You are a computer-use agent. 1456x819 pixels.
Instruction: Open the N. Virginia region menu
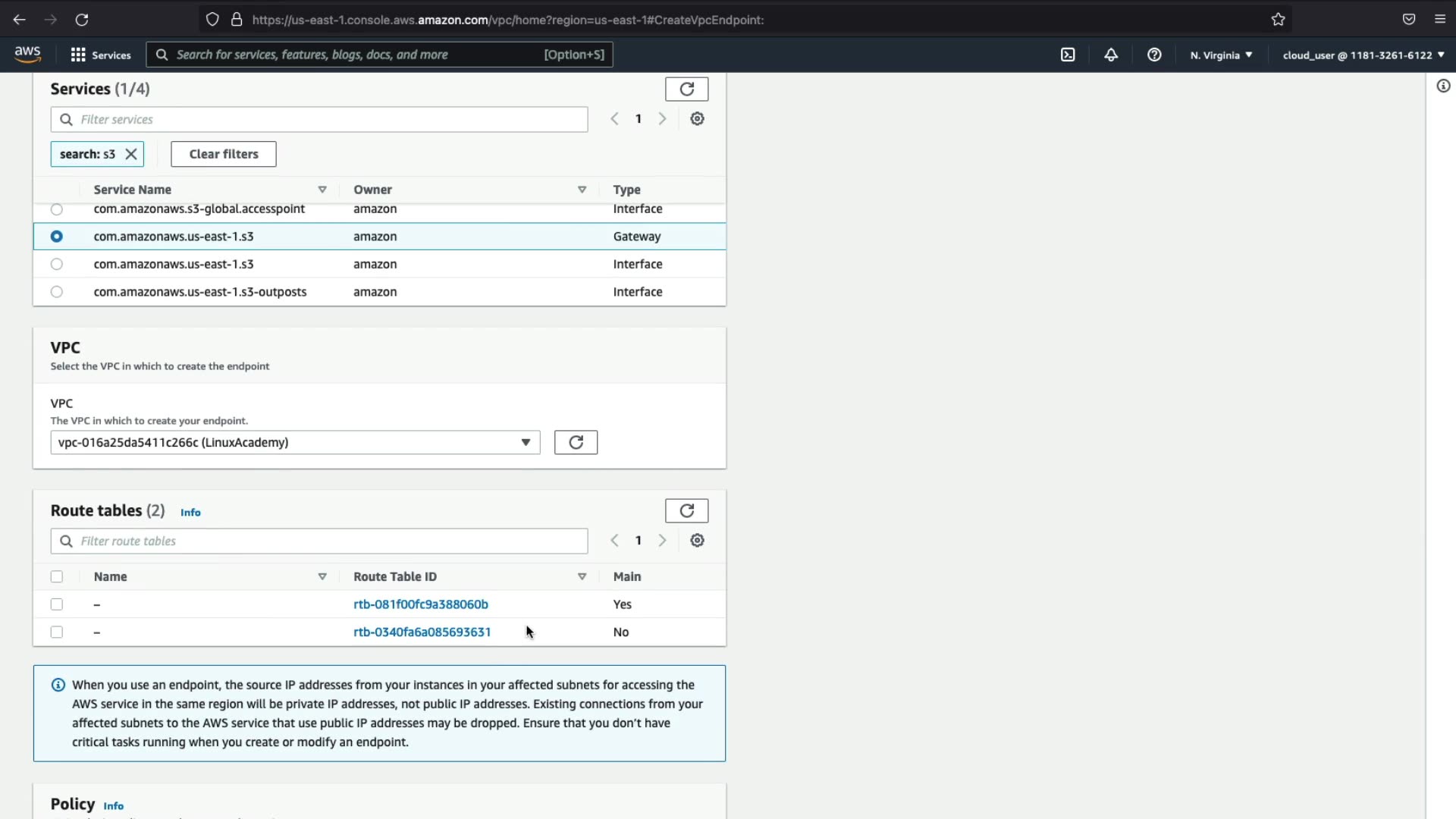(1221, 55)
